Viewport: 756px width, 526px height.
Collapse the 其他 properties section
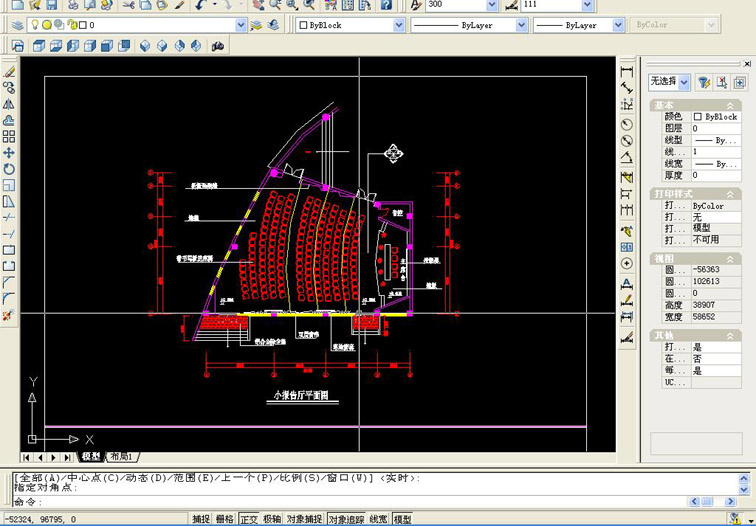coord(730,336)
